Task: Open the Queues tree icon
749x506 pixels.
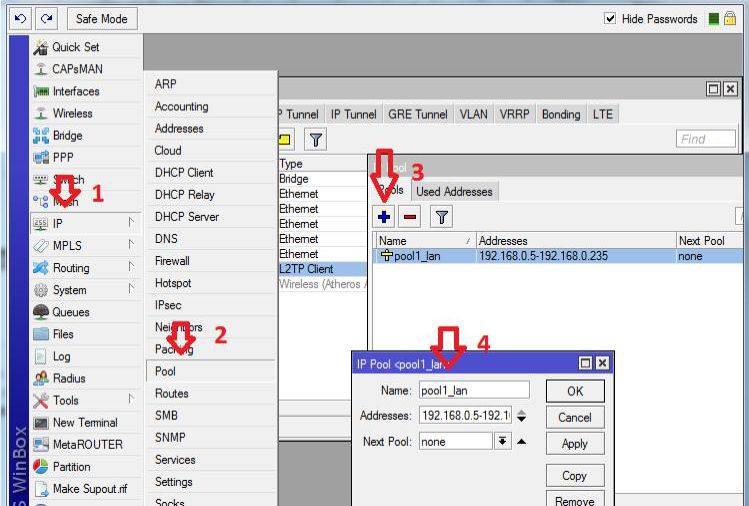Action: (x=41, y=312)
